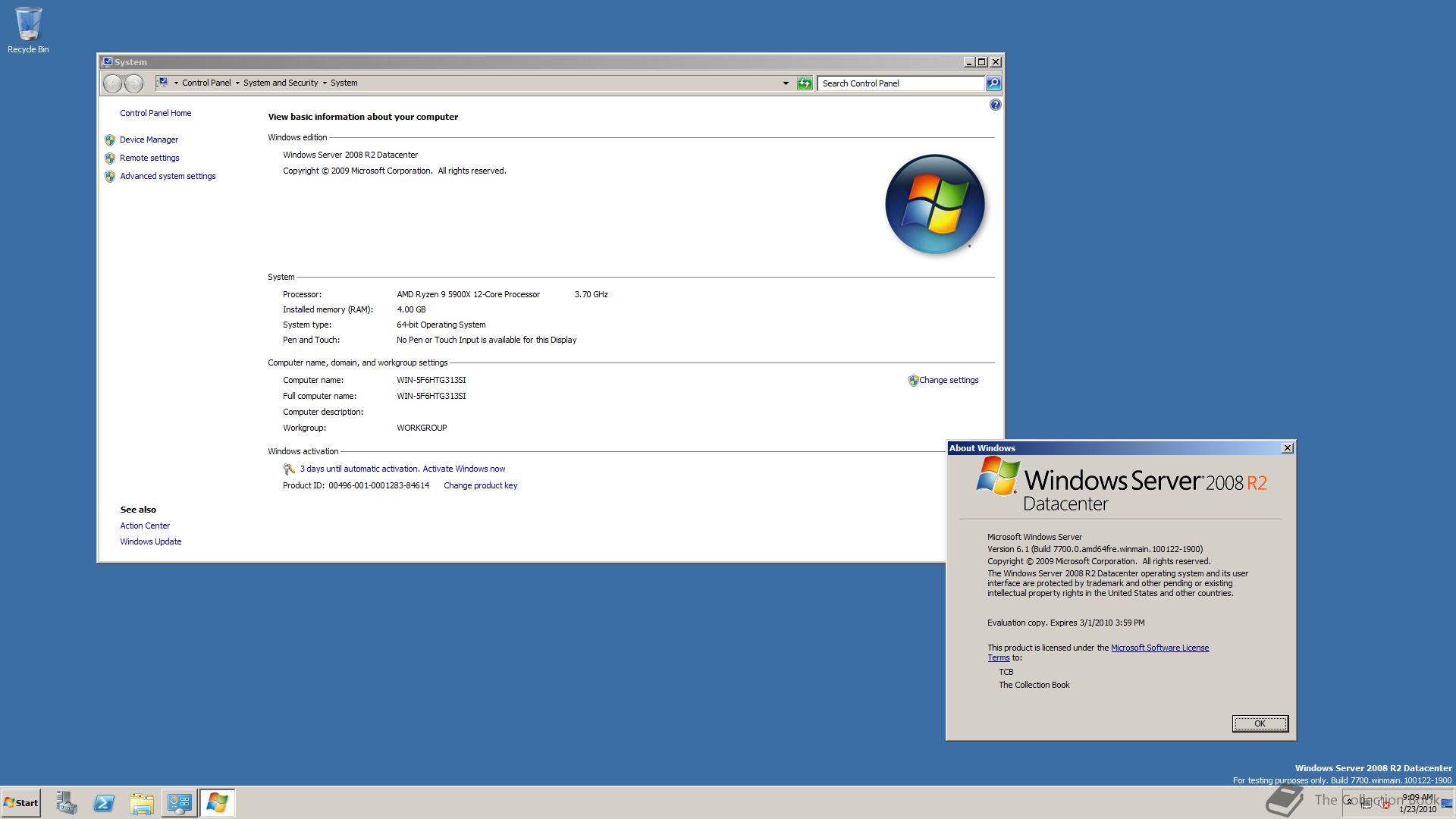This screenshot has height=819, width=1456.
Task: Open Windows Explorer from the taskbar
Action: click(142, 803)
